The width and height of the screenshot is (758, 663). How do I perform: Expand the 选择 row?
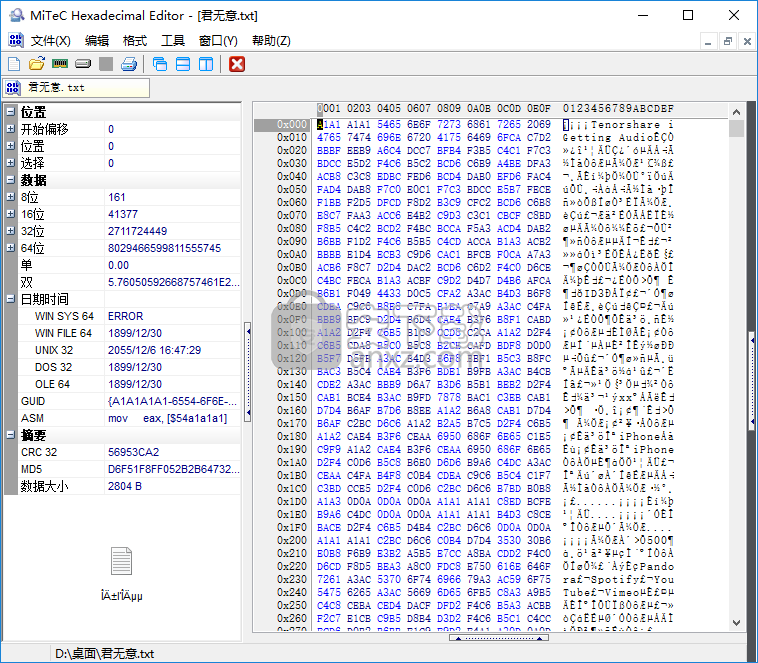11,163
